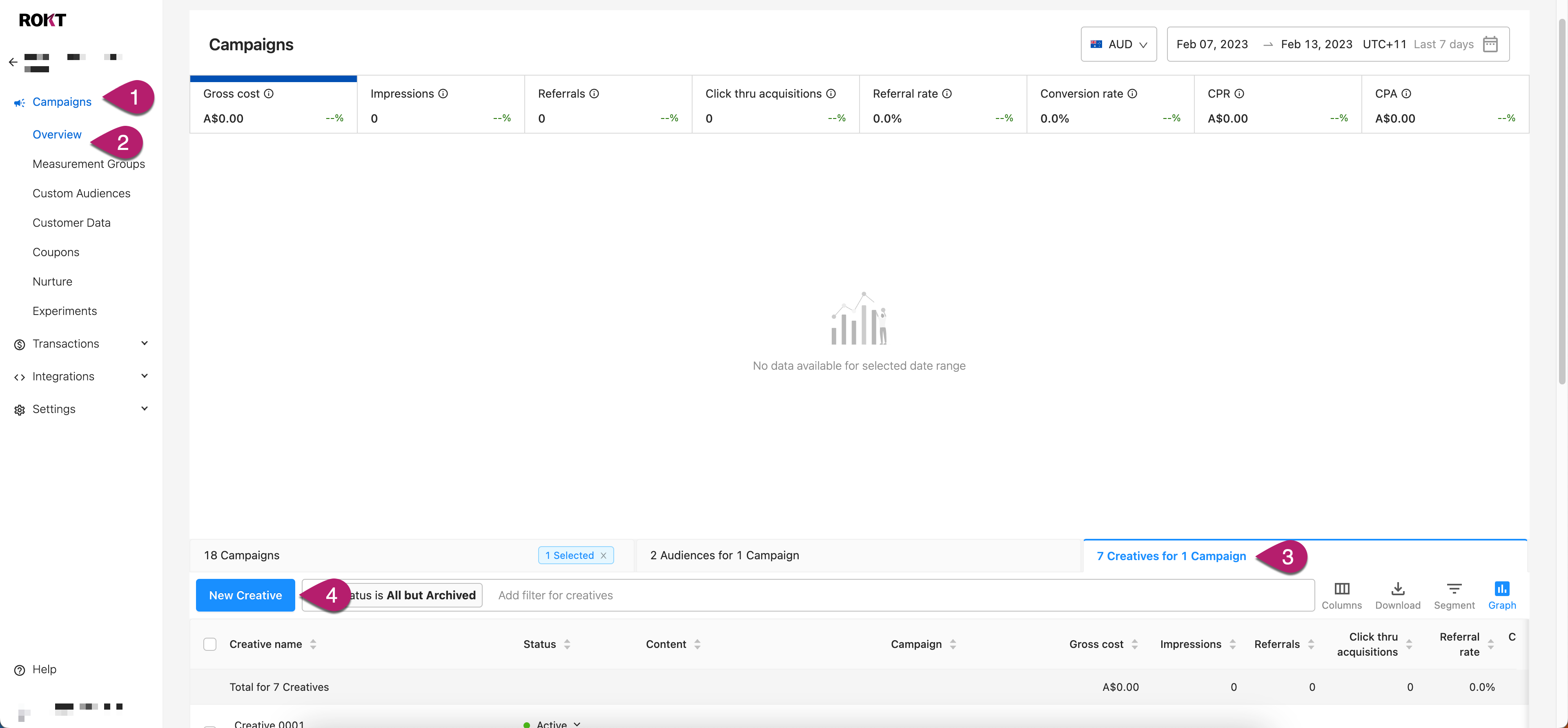Open the AUD currency dropdown
Screen dimensions: 1568x728
click(1118, 44)
